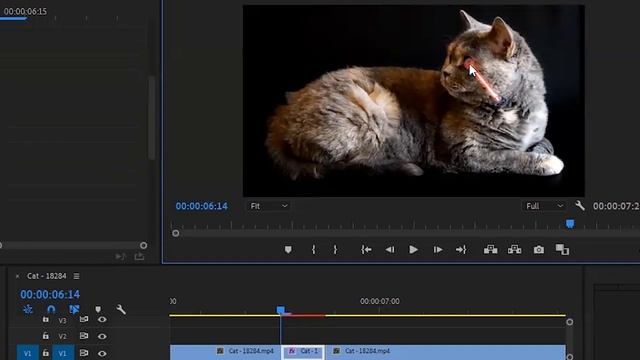Click the timeline playhead handle
The width and height of the screenshot is (640, 360).
click(x=280, y=310)
